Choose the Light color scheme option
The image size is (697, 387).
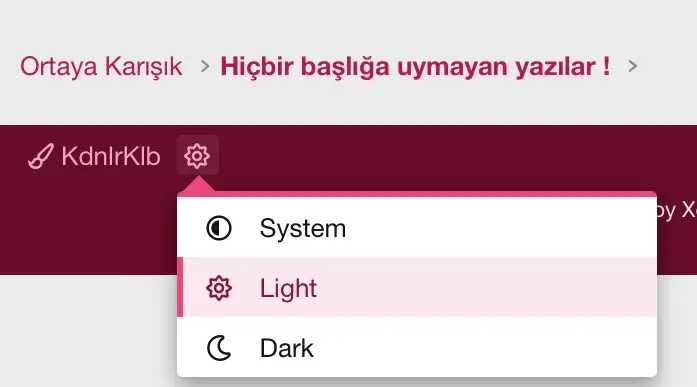[417, 287]
